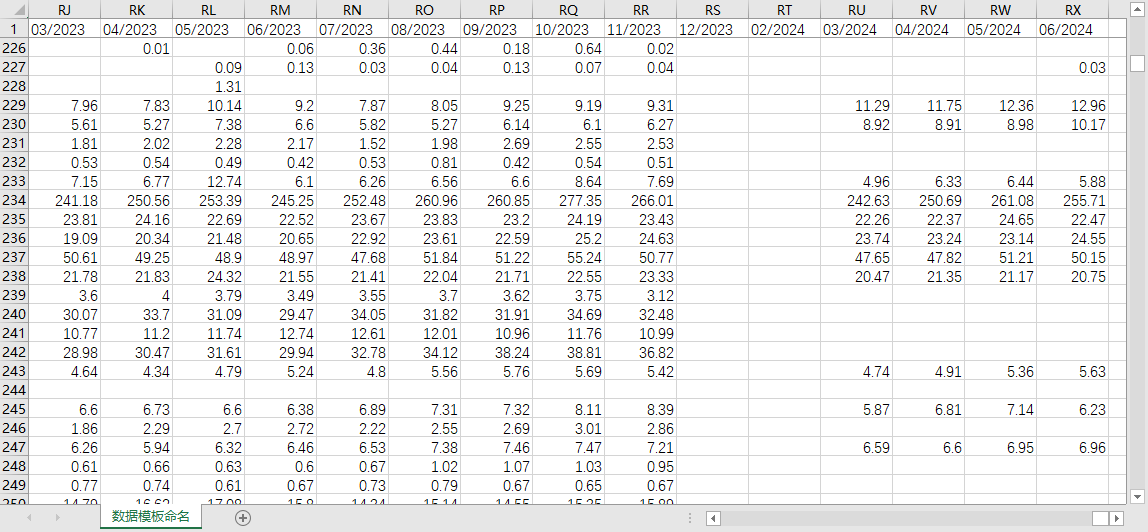Add a new sheet with the plus button

point(243,517)
